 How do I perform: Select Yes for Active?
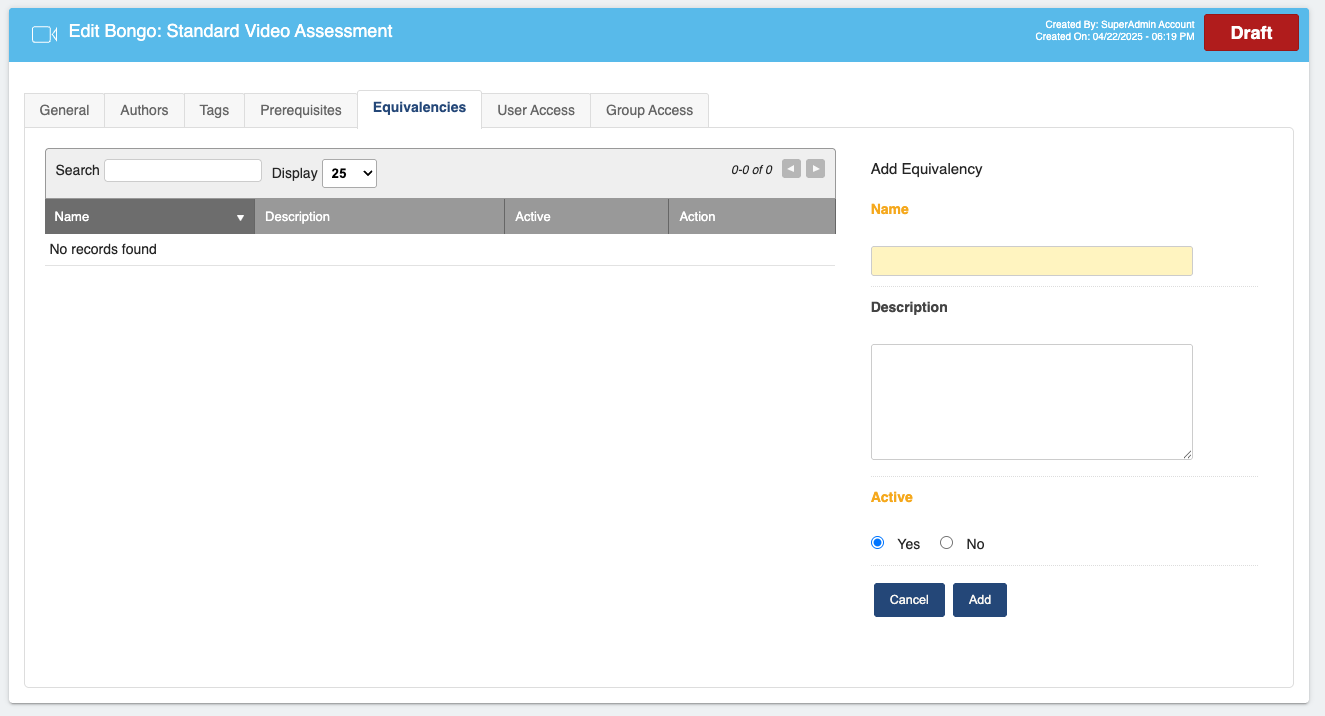878,543
